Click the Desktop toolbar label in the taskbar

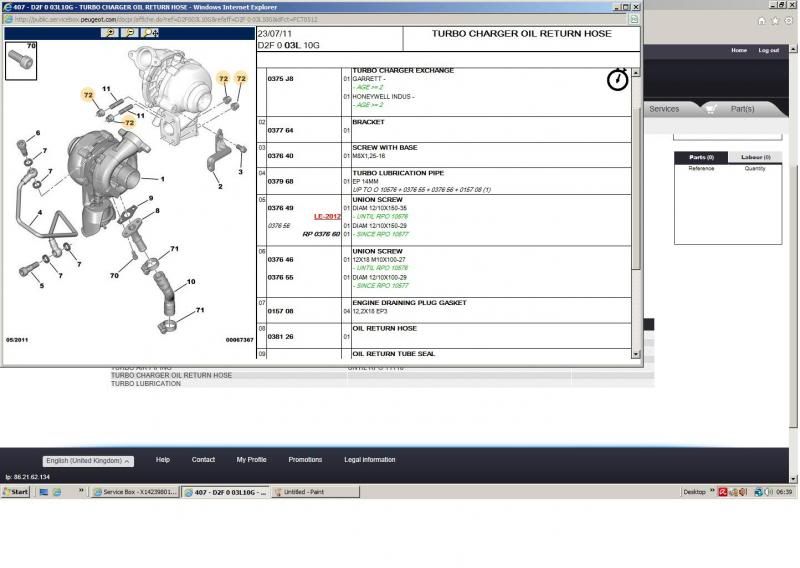(694, 492)
